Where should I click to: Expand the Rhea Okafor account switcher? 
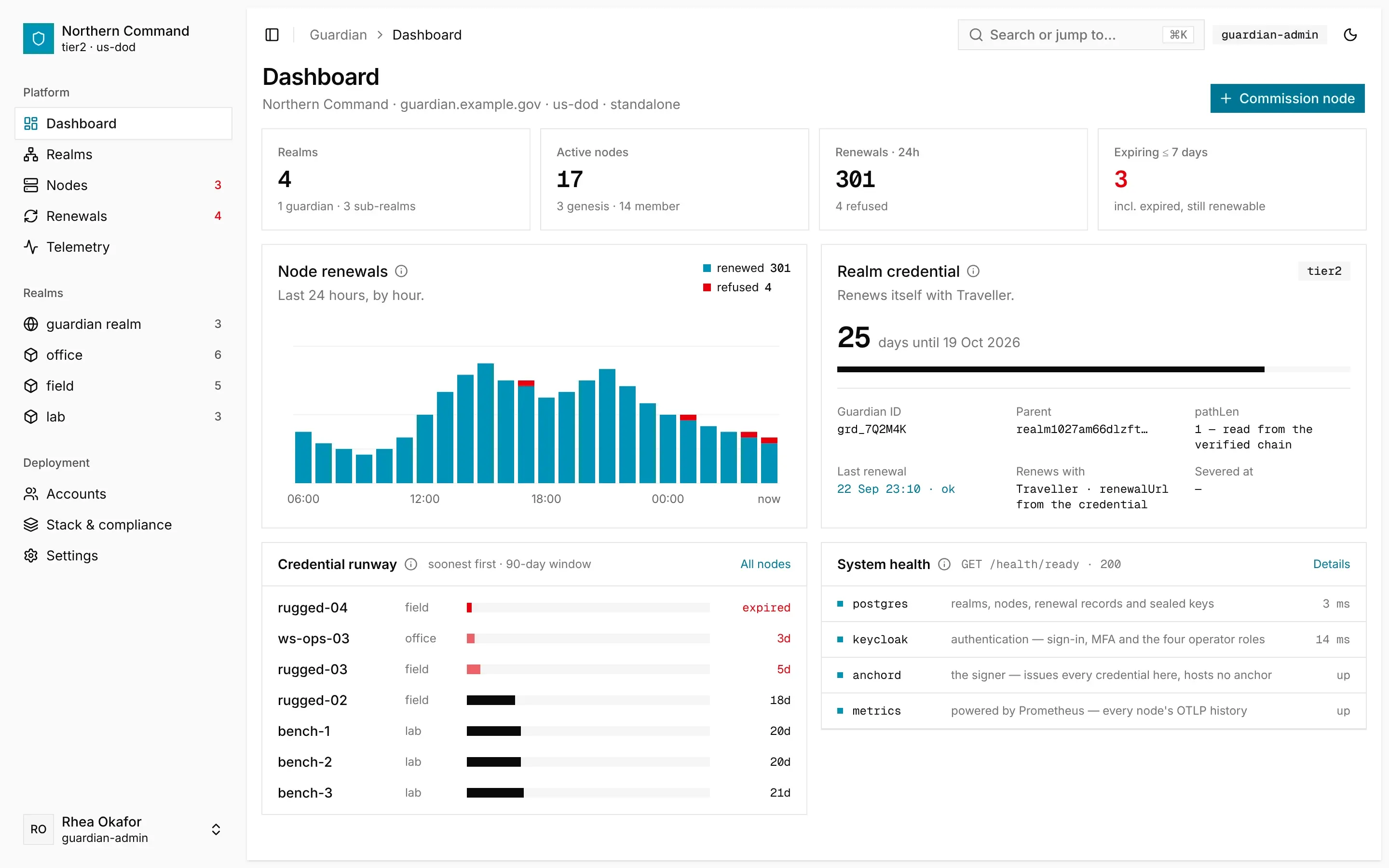[216, 829]
